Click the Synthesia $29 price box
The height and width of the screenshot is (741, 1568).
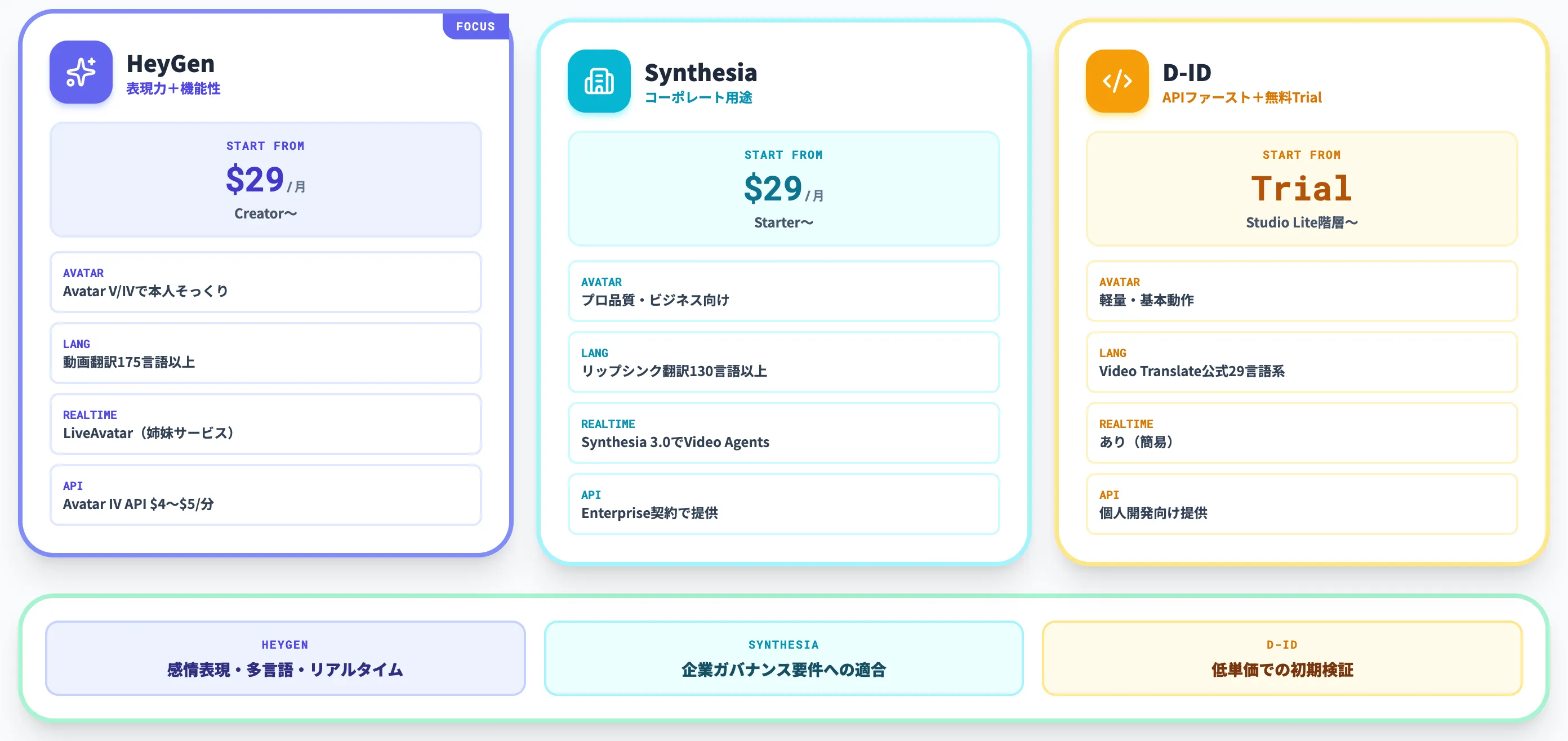(x=783, y=189)
